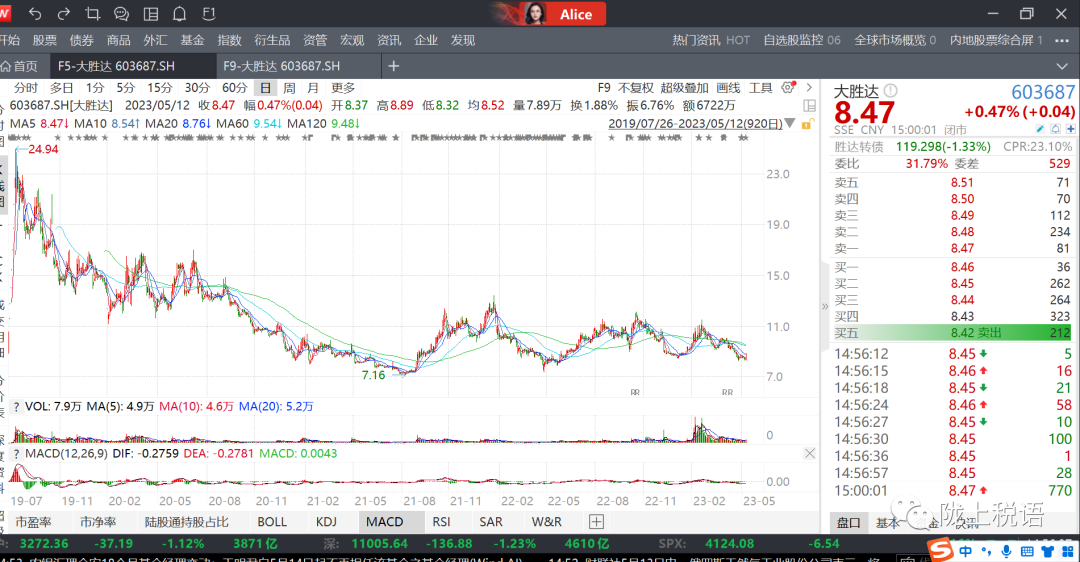Image resolution: width=1080 pixels, height=562 pixels.
Task: Close the MACD indicator panel
Action: coord(810,453)
